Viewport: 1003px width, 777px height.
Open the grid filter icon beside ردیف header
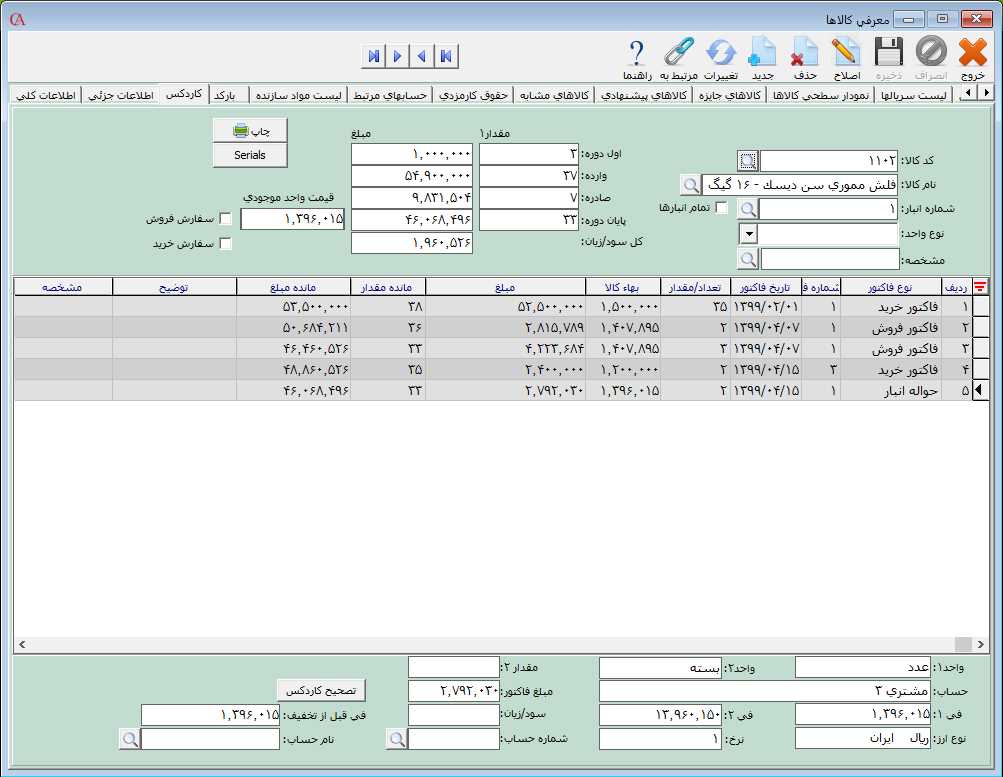point(980,287)
